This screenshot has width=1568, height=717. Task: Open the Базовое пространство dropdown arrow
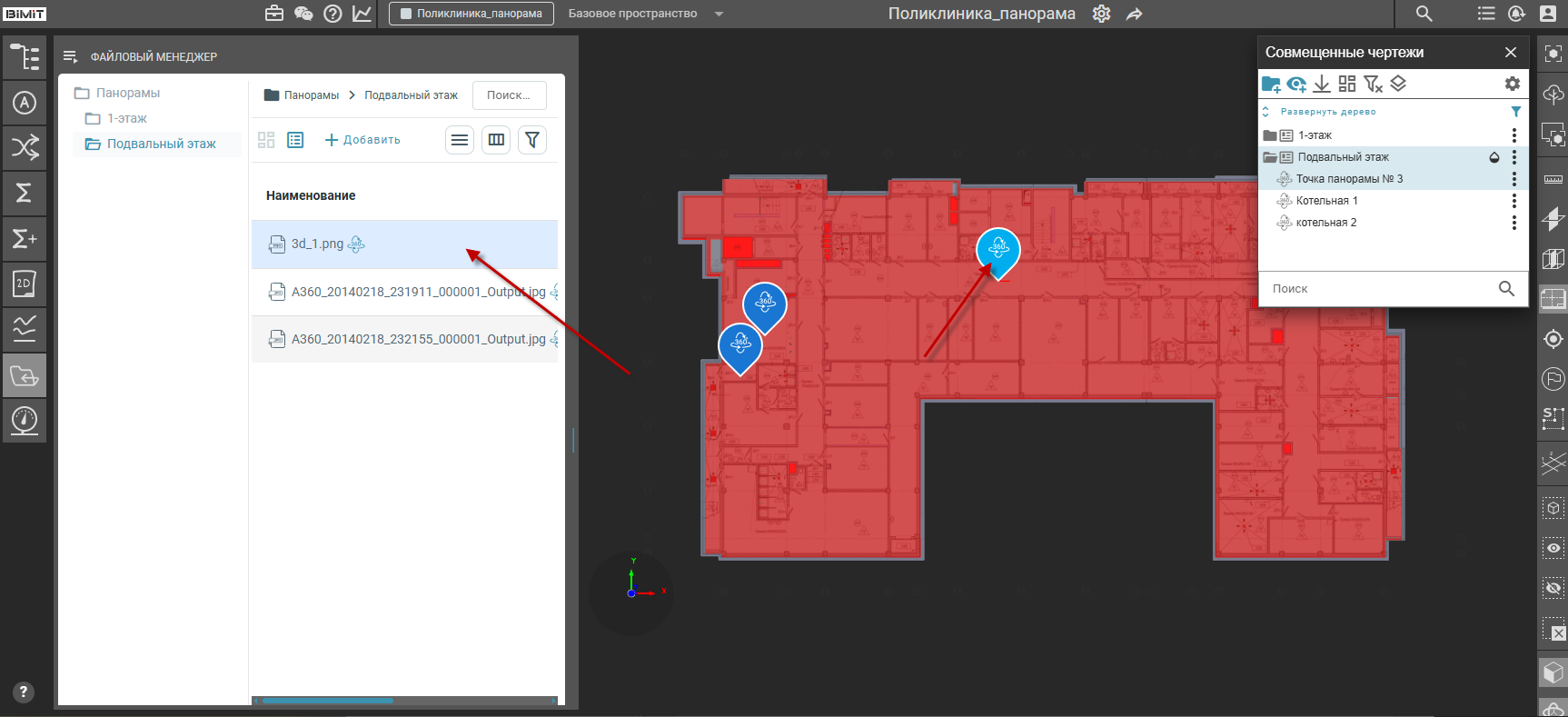tap(719, 14)
